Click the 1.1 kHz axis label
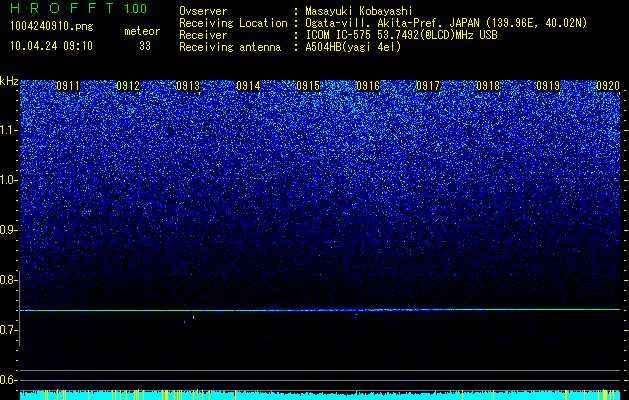This screenshot has width=629, height=400. tap(9, 130)
